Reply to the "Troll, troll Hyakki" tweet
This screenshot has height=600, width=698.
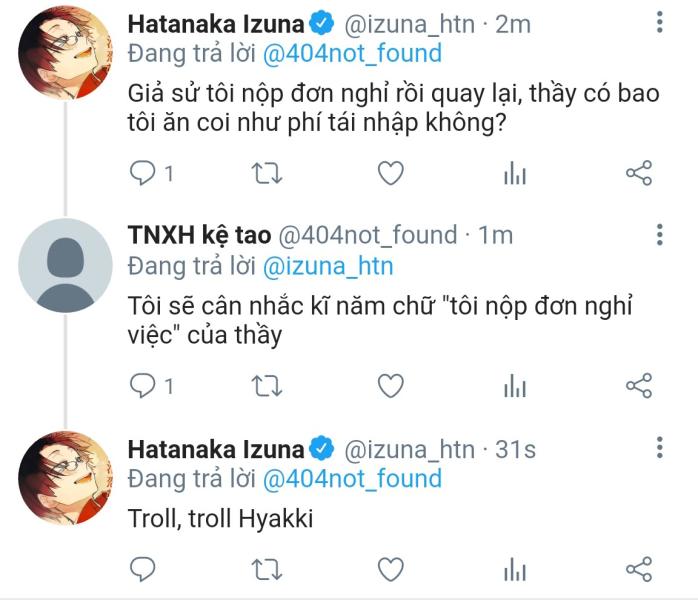(144, 569)
